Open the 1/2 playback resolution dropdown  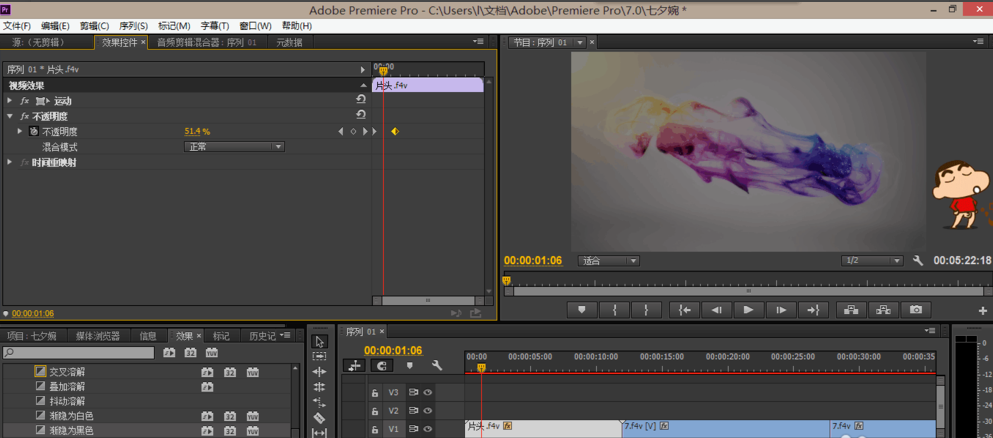[872, 261]
